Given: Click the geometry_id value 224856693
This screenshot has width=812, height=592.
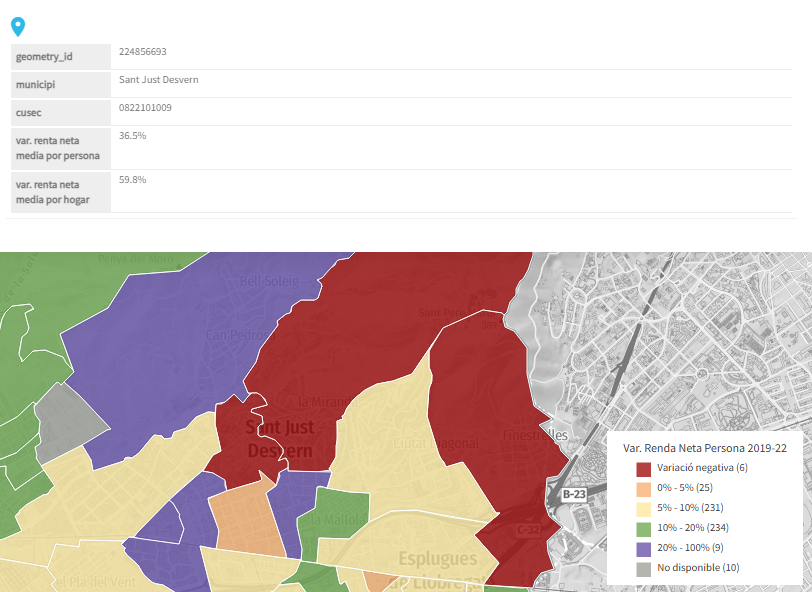Looking at the screenshot, I should (x=142, y=51).
